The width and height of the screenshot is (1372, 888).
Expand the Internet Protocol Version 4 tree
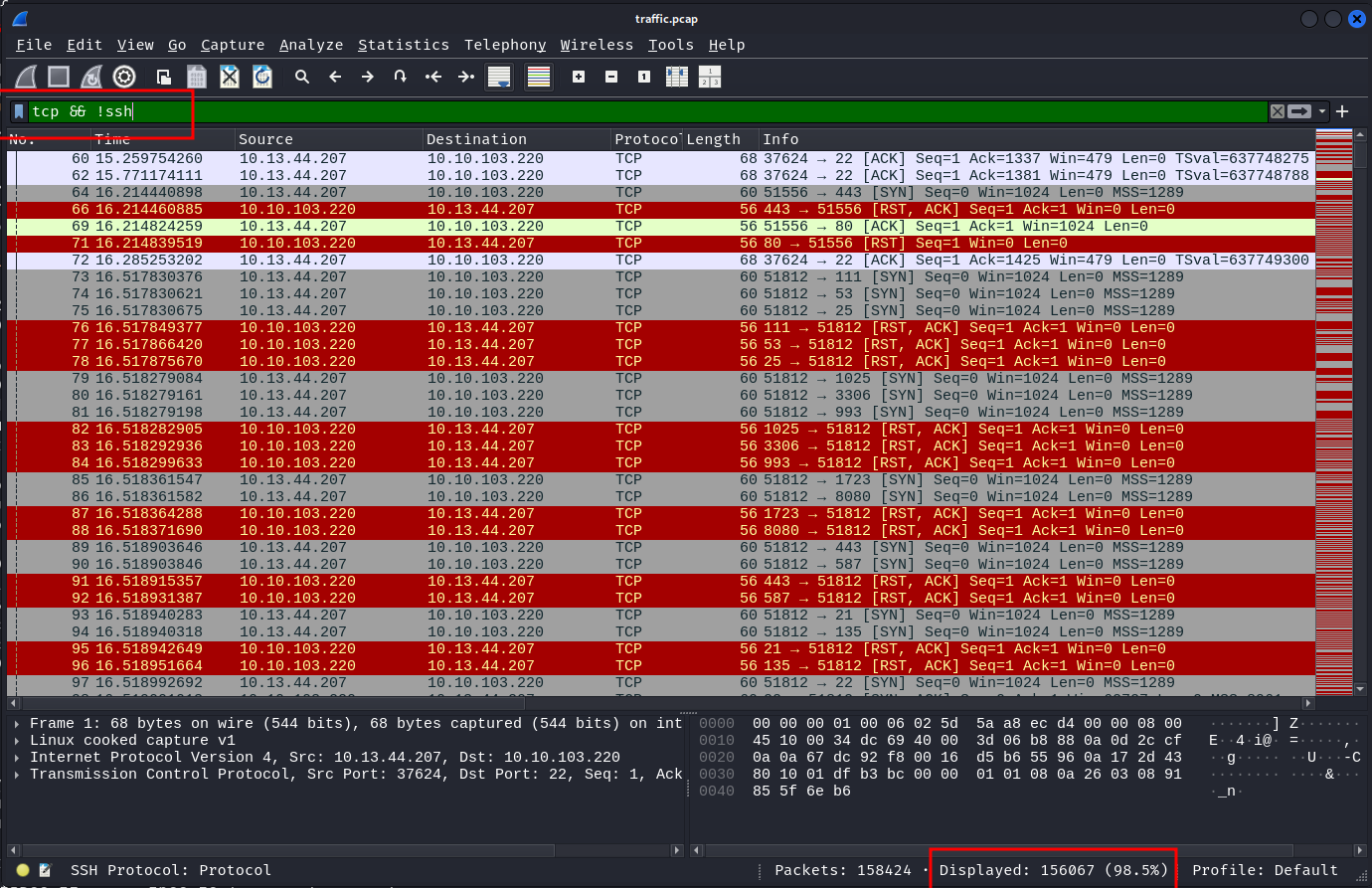pyautogui.click(x=17, y=758)
